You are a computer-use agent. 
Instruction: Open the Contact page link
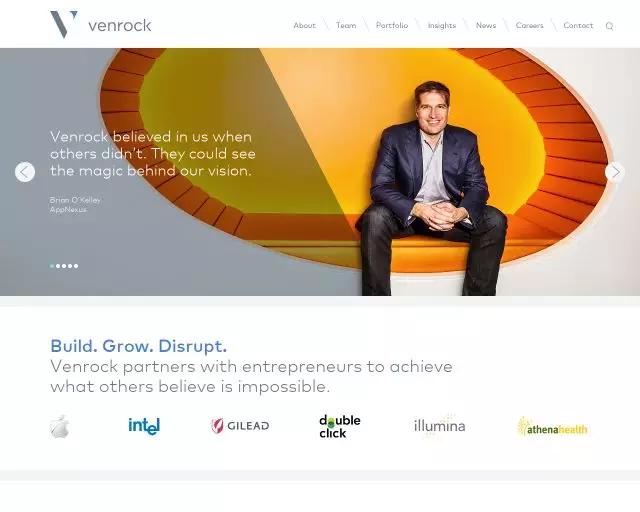point(578,25)
